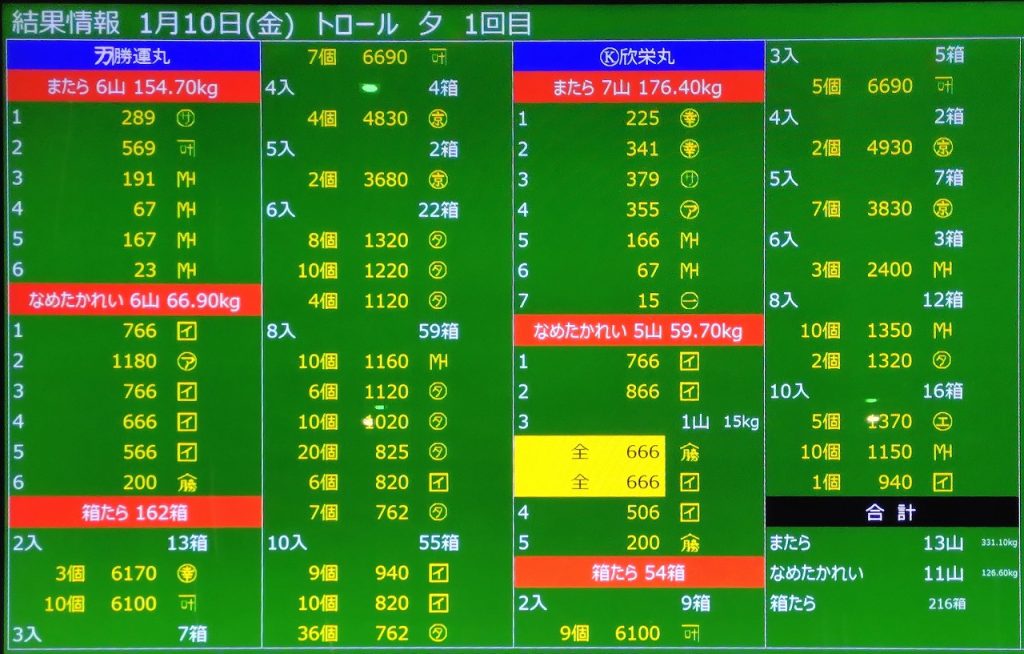Click the circled mark in row 7 price 15

(689, 301)
